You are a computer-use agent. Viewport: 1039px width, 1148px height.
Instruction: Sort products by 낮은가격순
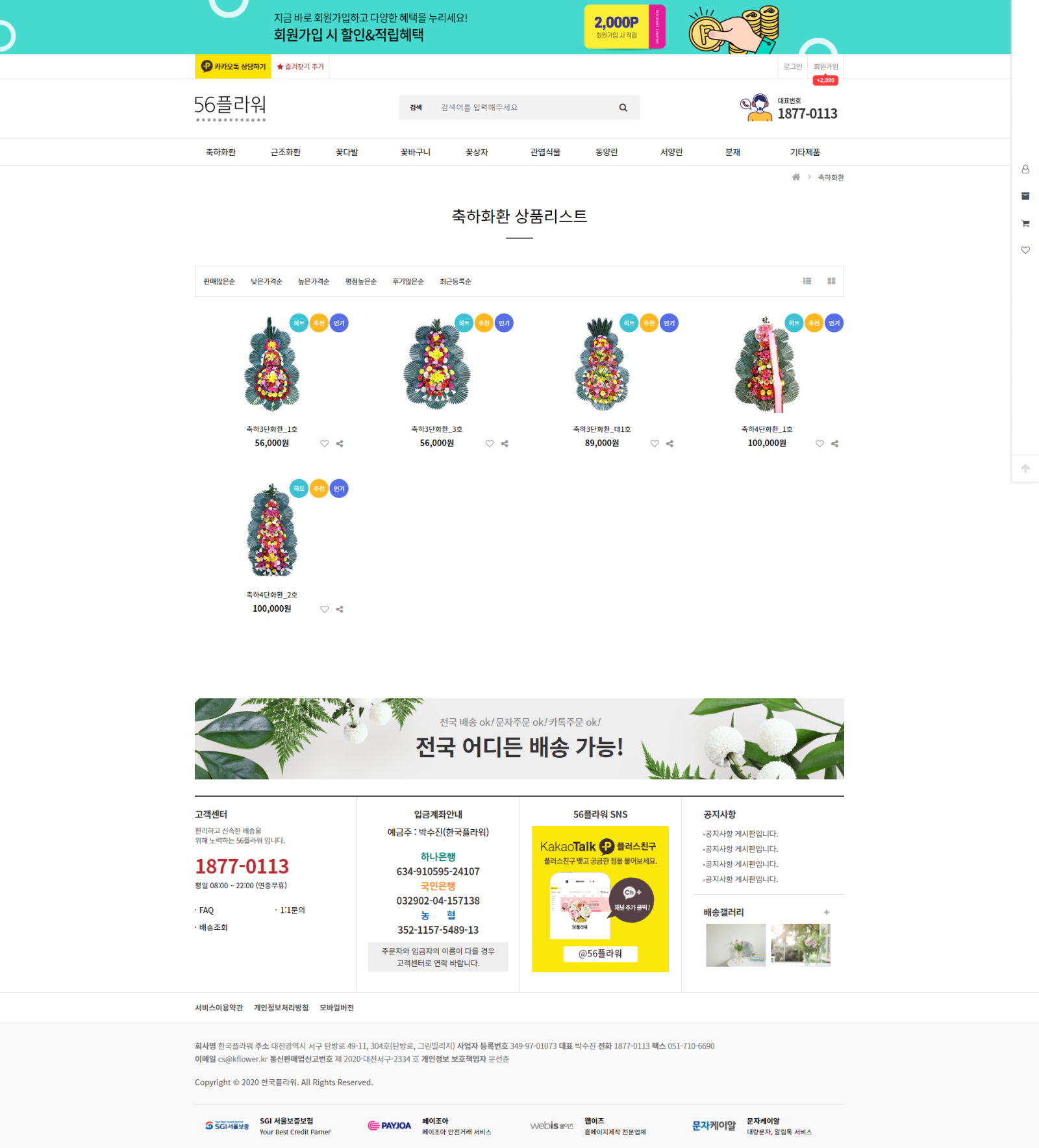click(x=267, y=282)
